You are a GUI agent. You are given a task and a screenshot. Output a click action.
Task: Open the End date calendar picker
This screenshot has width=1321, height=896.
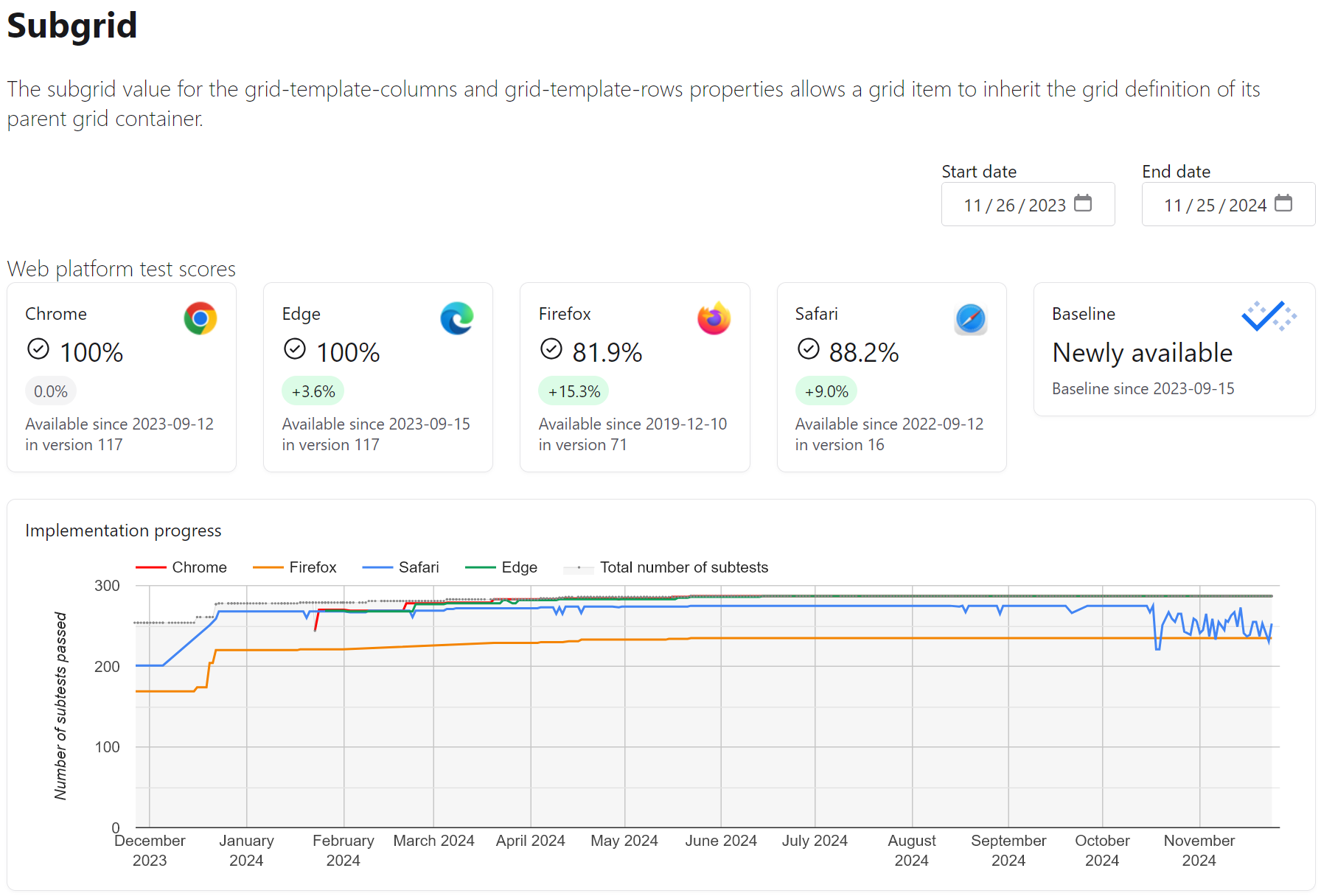[x=1283, y=202]
